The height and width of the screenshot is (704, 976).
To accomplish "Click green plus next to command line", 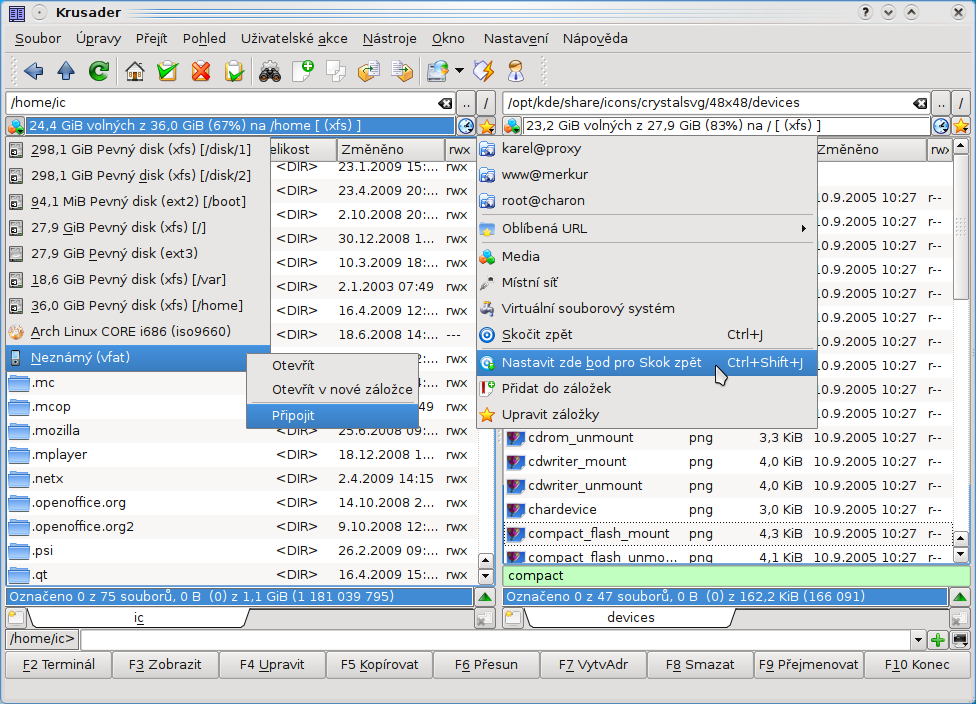I will 938,639.
